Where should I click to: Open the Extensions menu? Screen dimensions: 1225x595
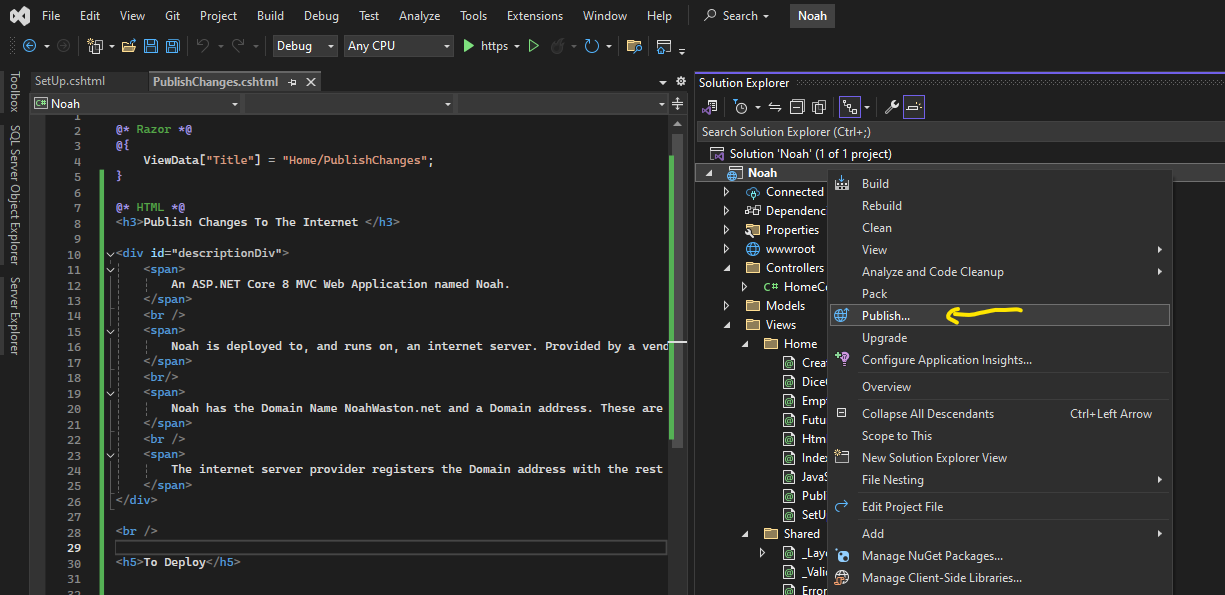pyautogui.click(x=534, y=16)
